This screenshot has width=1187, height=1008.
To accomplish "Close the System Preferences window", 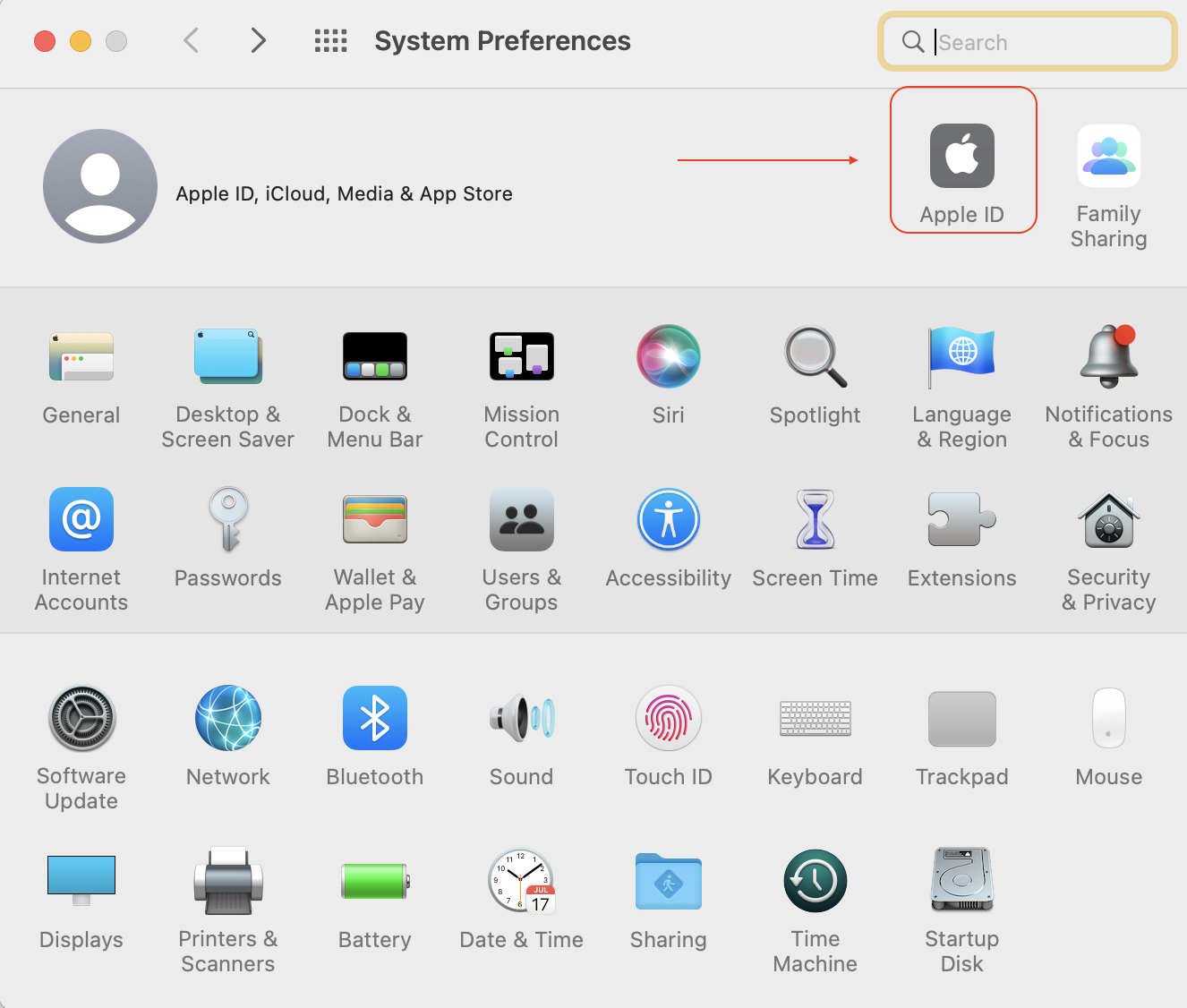I will [x=45, y=41].
